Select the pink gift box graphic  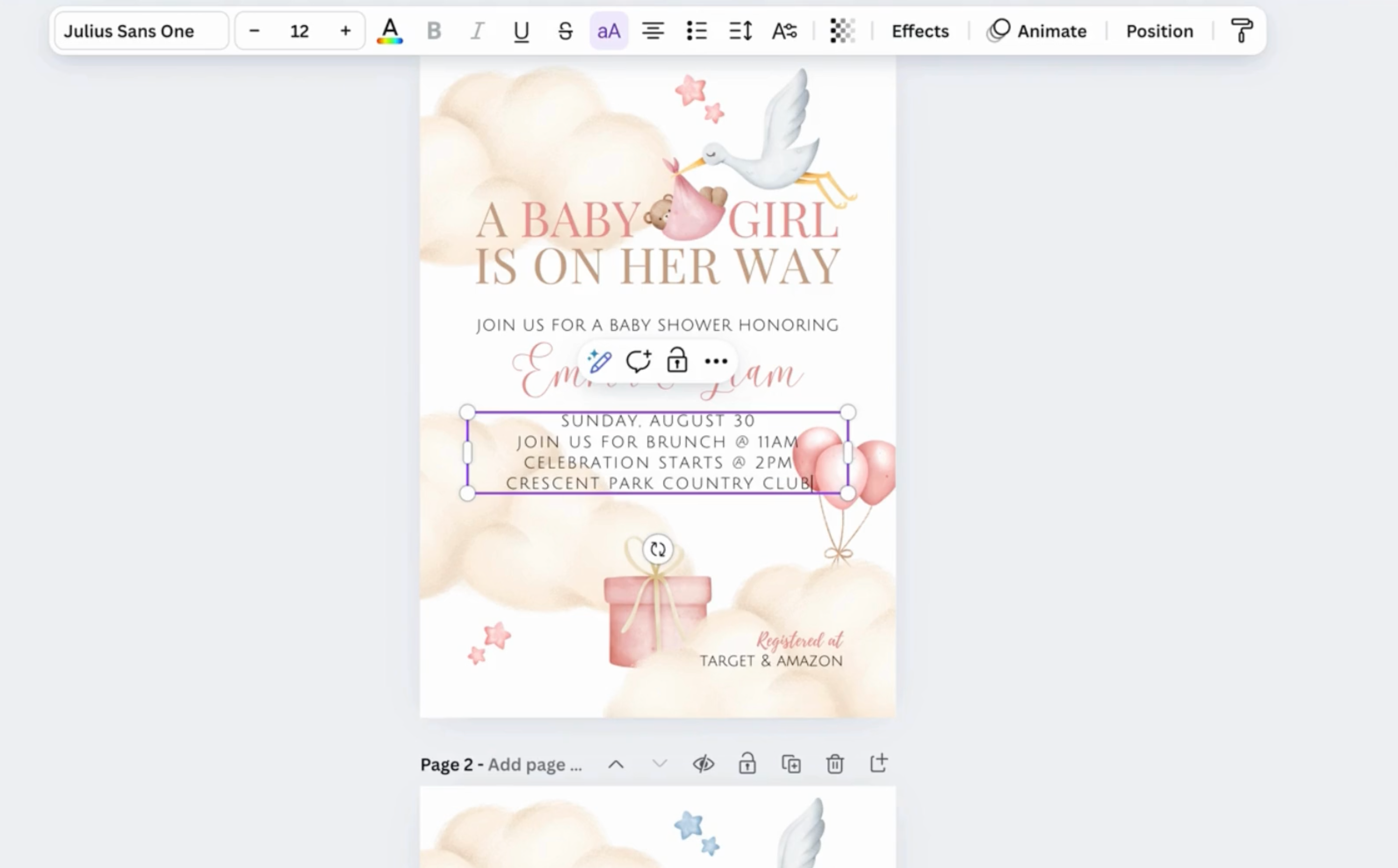pos(657,609)
